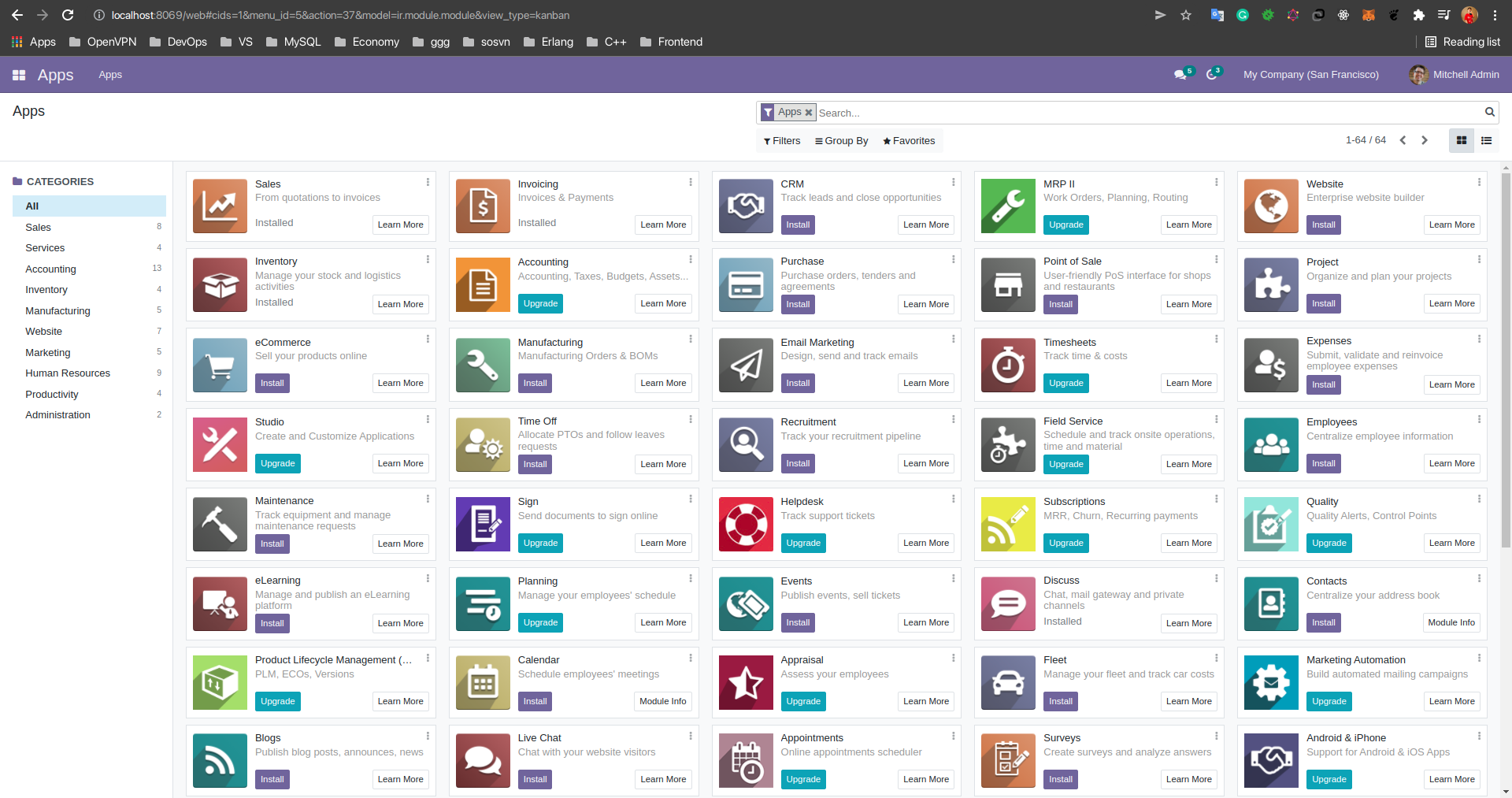Click the Sales app icon
The image size is (1512, 798).
[x=220, y=206]
